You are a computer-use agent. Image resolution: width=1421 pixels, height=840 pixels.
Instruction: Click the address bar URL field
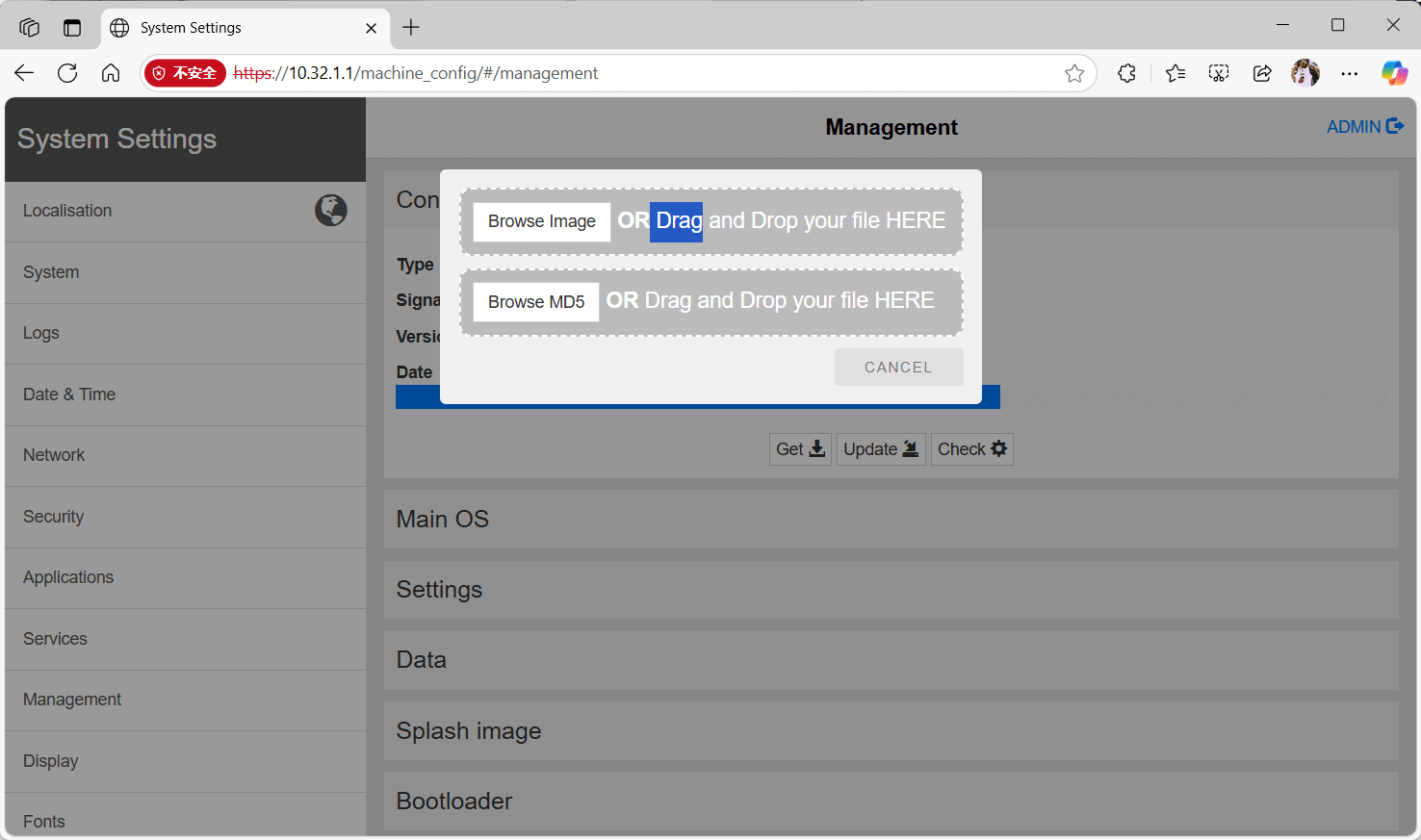(x=635, y=73)
